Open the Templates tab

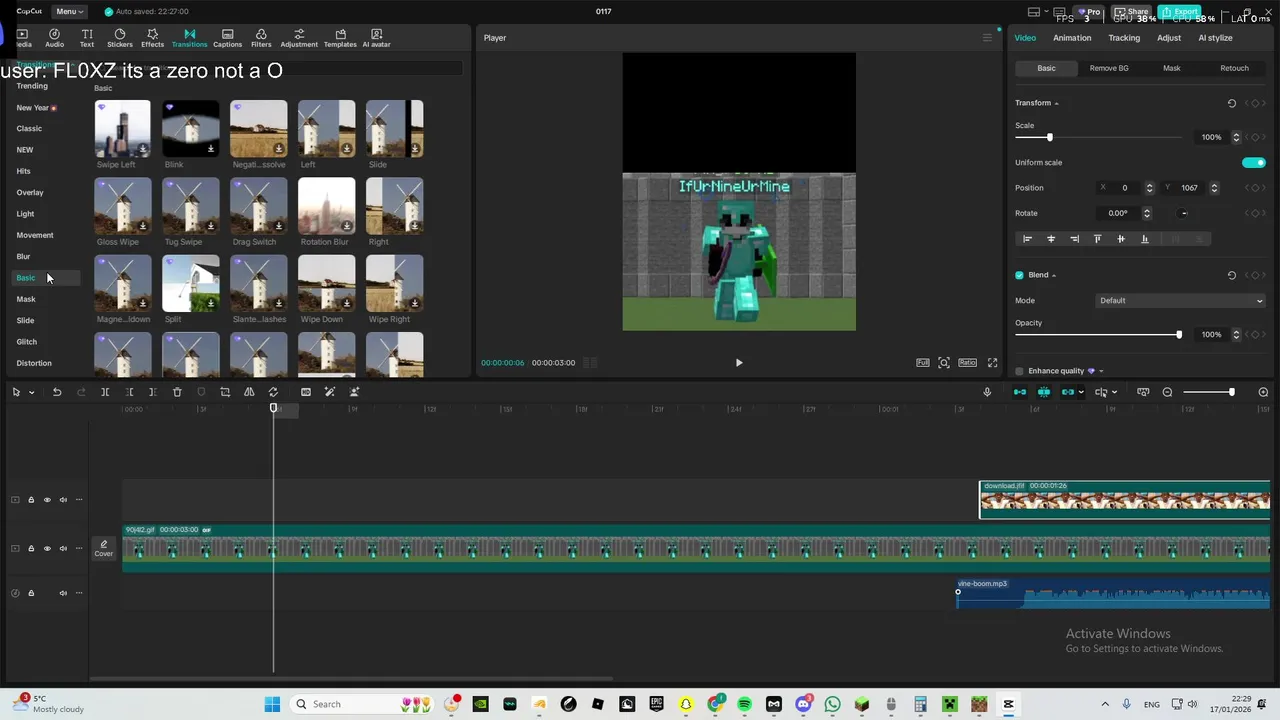[340, 38]
